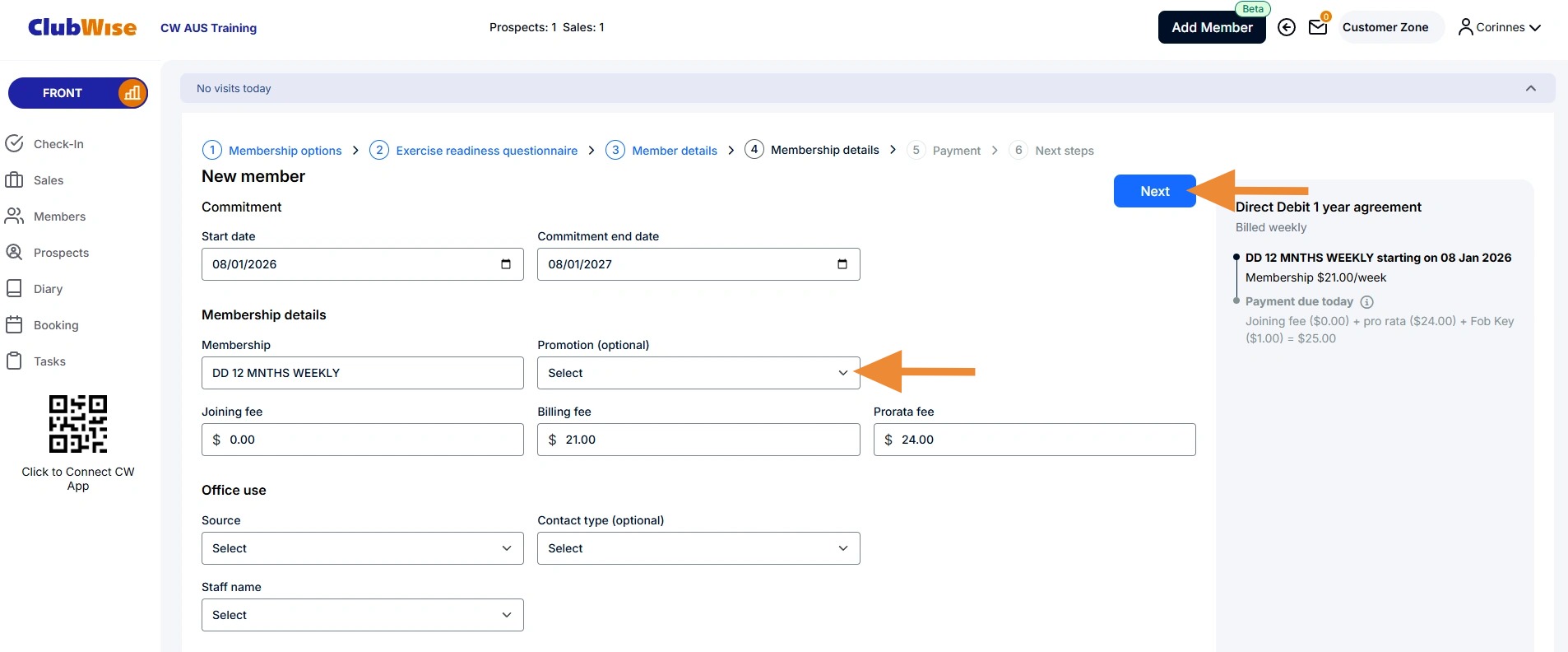Collapse the No visits today bar
1568x652 pixels.
pos(1531,88)
